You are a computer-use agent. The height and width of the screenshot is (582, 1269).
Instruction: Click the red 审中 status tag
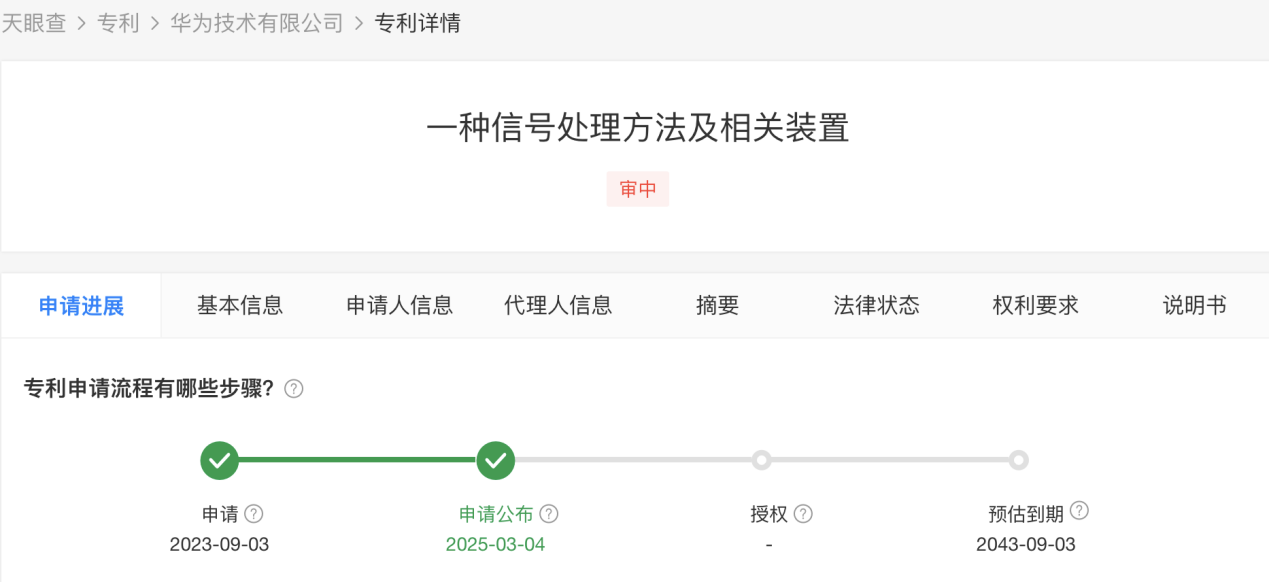pos(638,189)
